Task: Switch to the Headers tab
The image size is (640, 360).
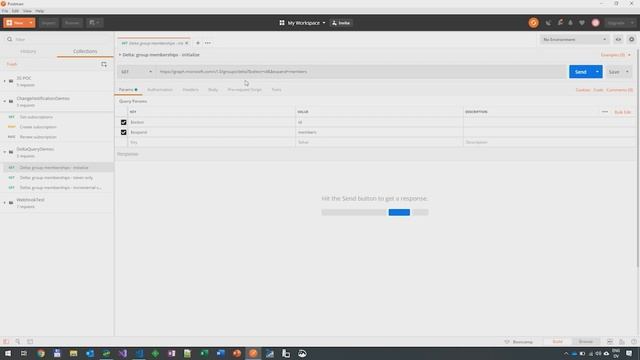Action: click(x=191, y=90)
